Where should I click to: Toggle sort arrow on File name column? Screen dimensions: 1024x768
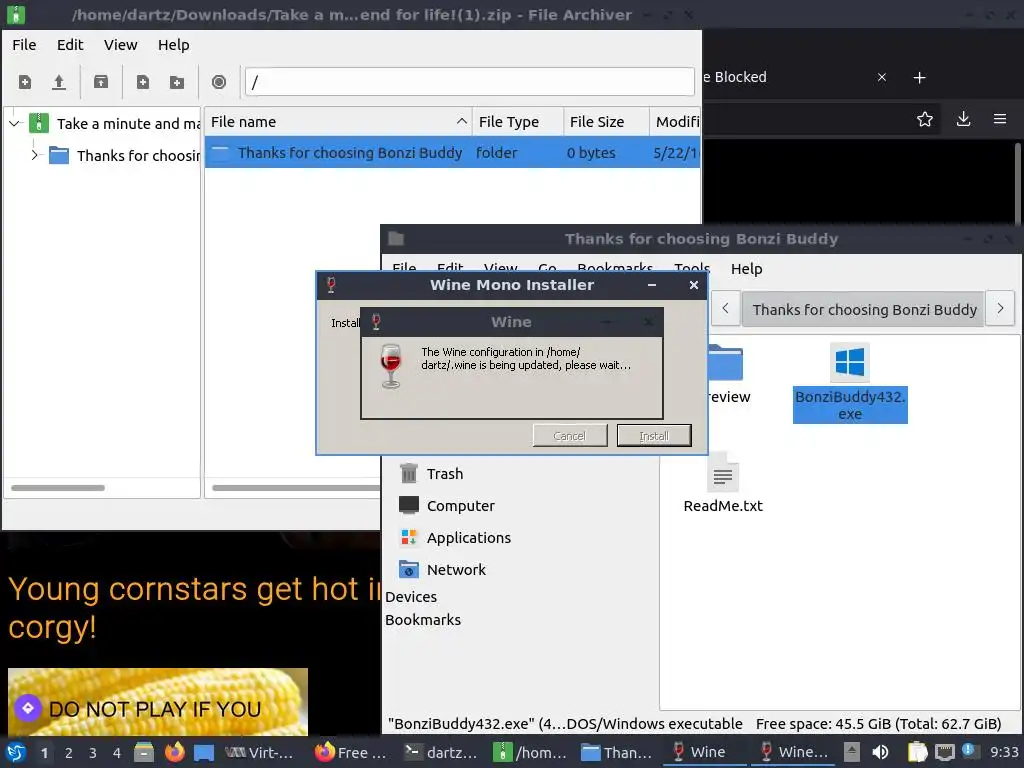461,121
